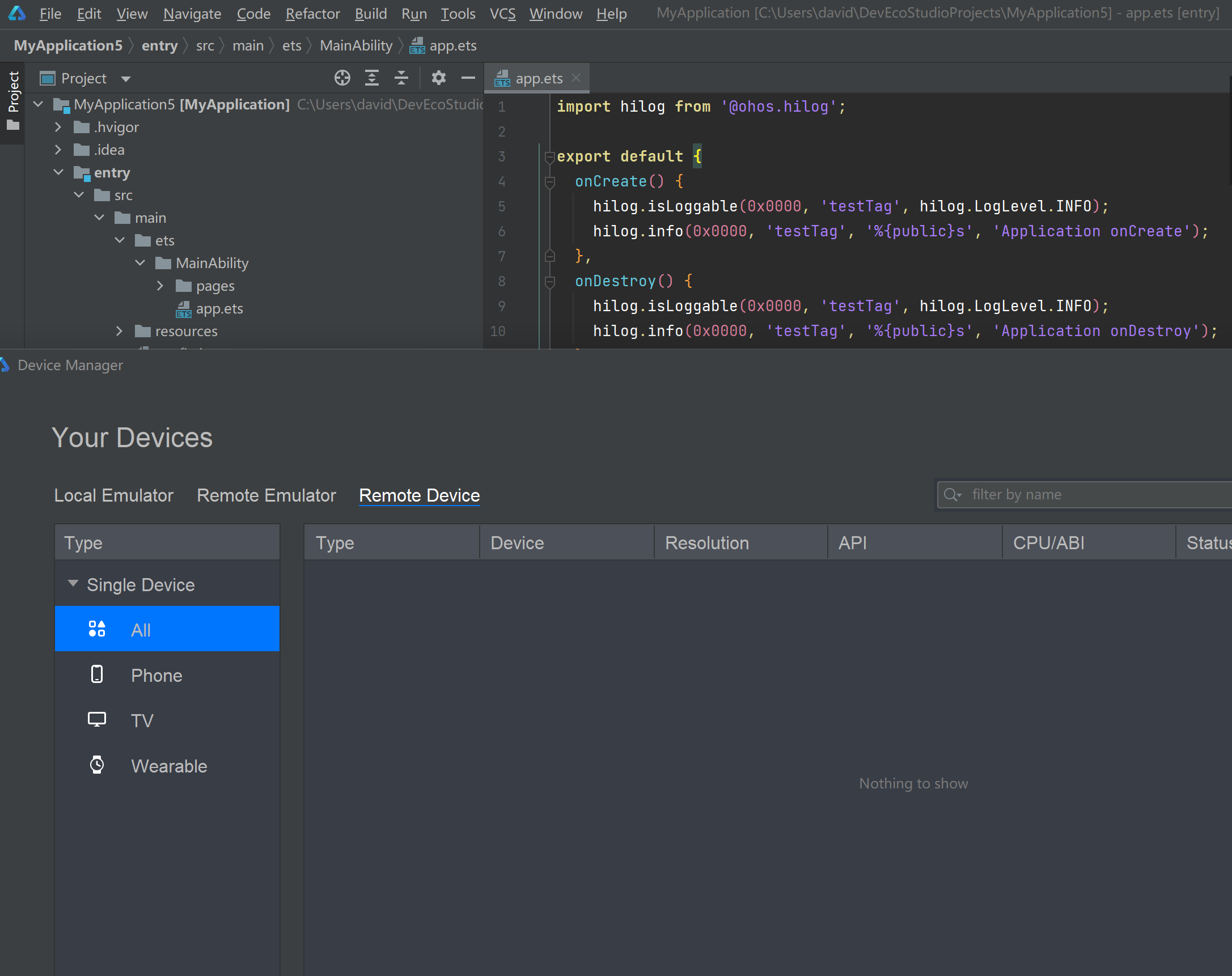
Task: Expand the .hvigor folder
Action: tap(58, 127)
